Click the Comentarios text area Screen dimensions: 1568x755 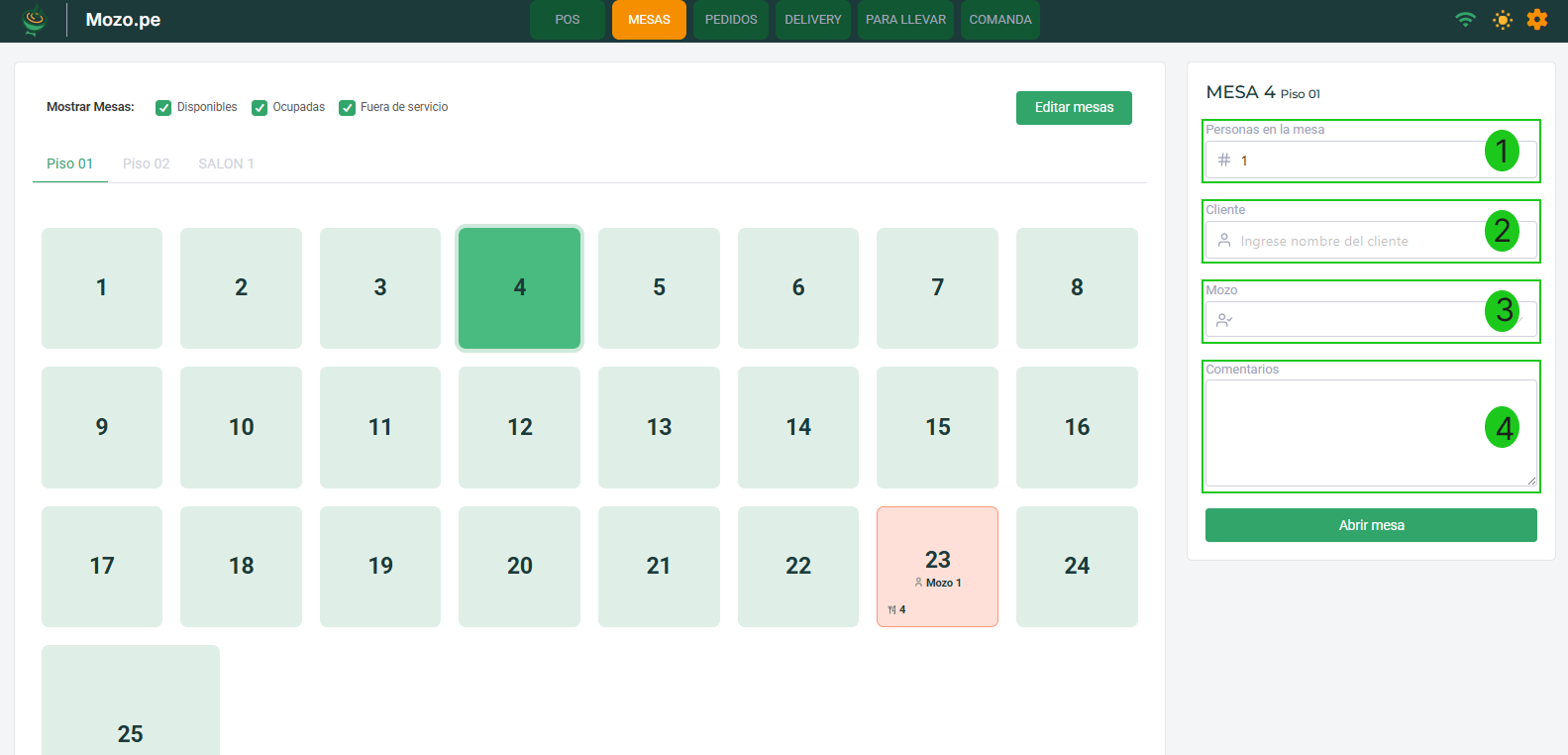[1357, 434]
